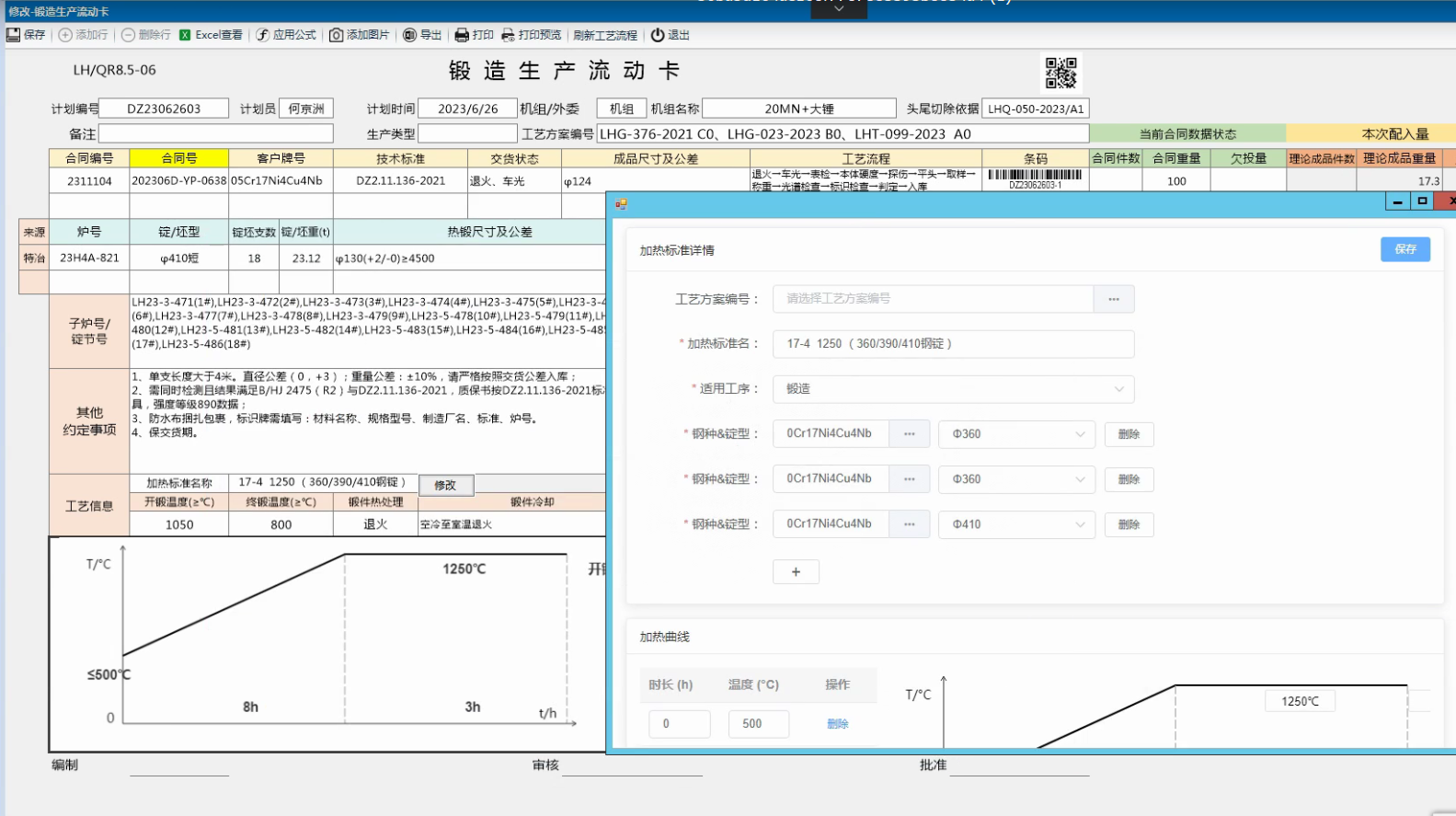Open the Excel查看 viewer

[x=211, y=35]
